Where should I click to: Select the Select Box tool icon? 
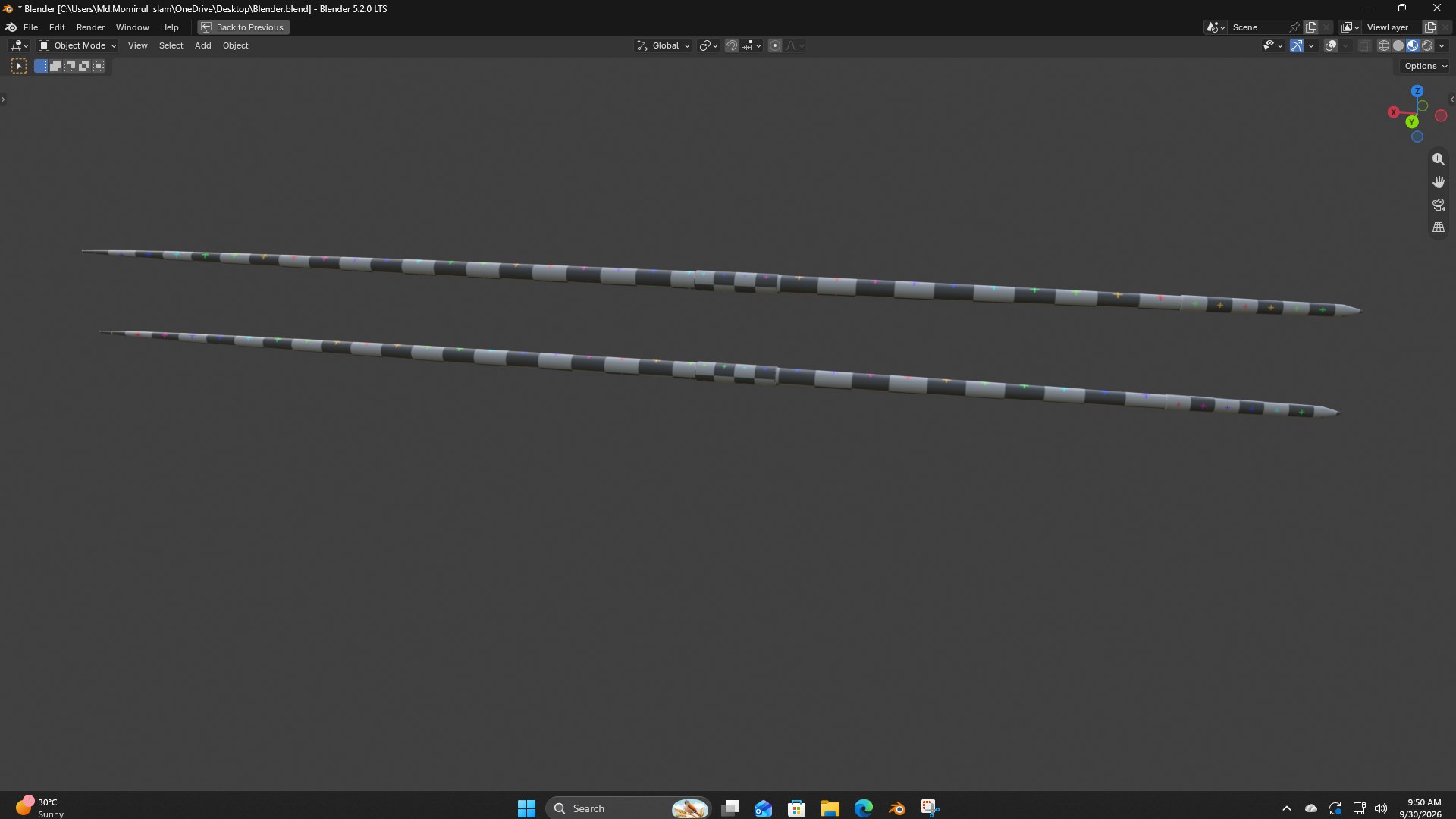click(x=19, y=66)
